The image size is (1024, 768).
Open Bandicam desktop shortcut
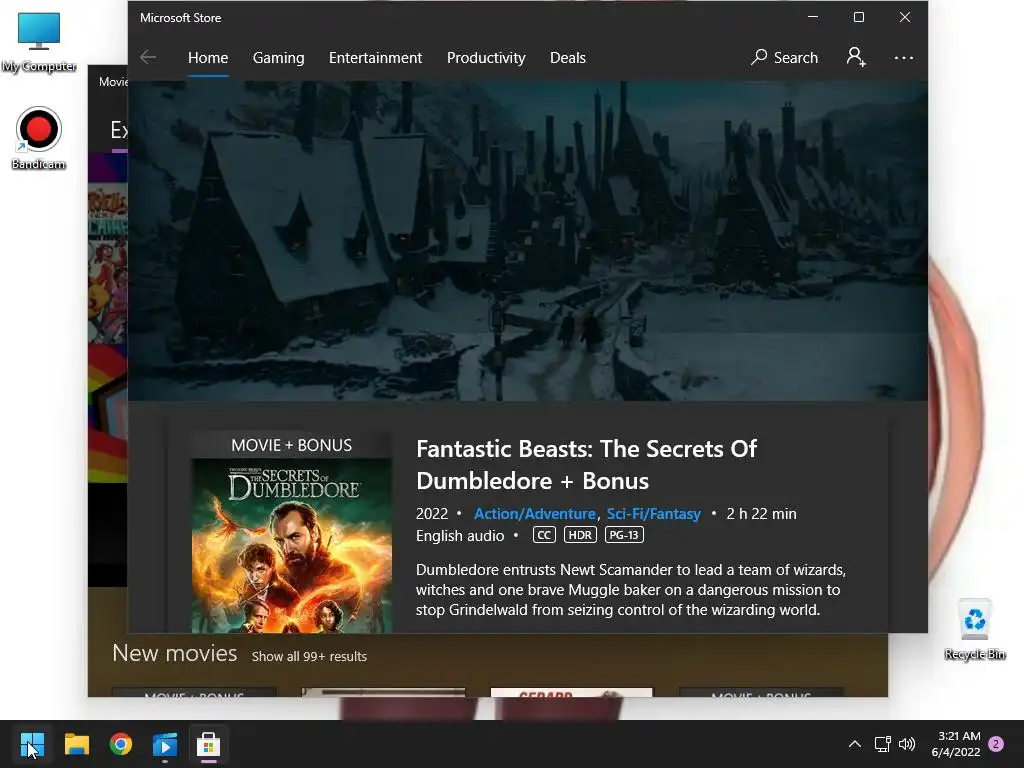(x=39, y=138)
